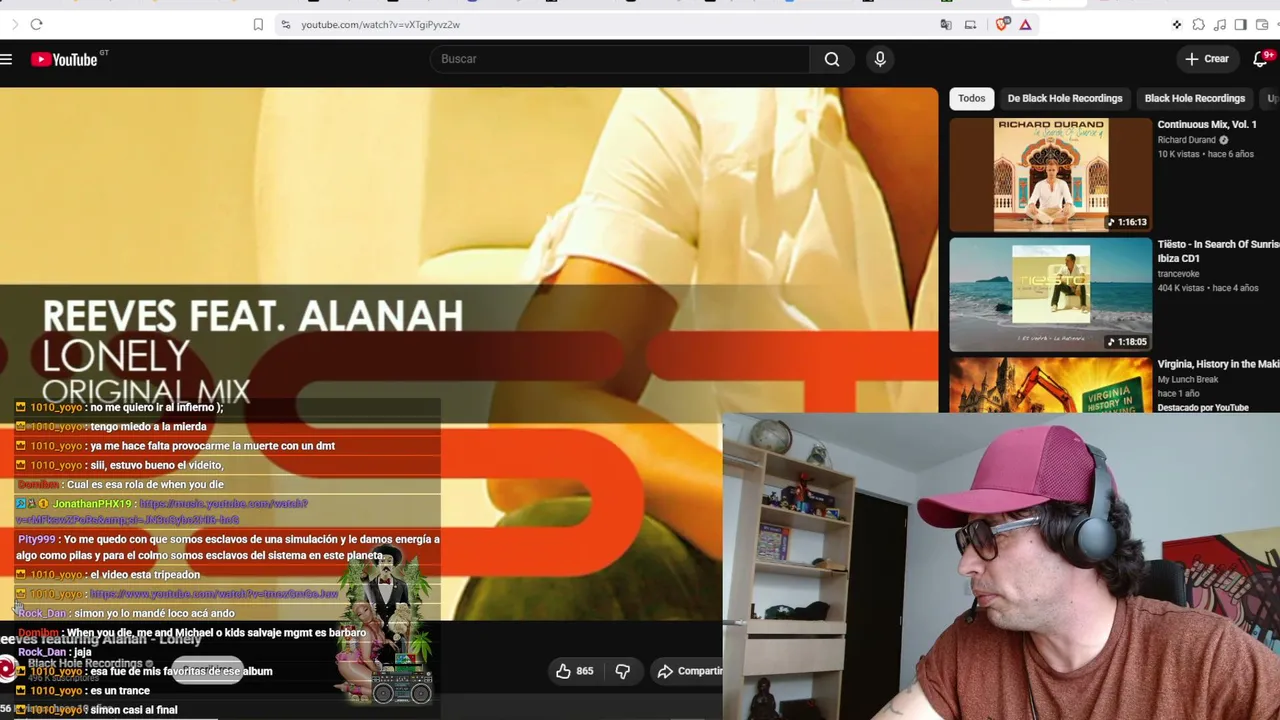Open the extensions puzzle-piece icon
The height and width of the screenshot is (720, 1280).
pyautogui.click(x=1198, y=24)
